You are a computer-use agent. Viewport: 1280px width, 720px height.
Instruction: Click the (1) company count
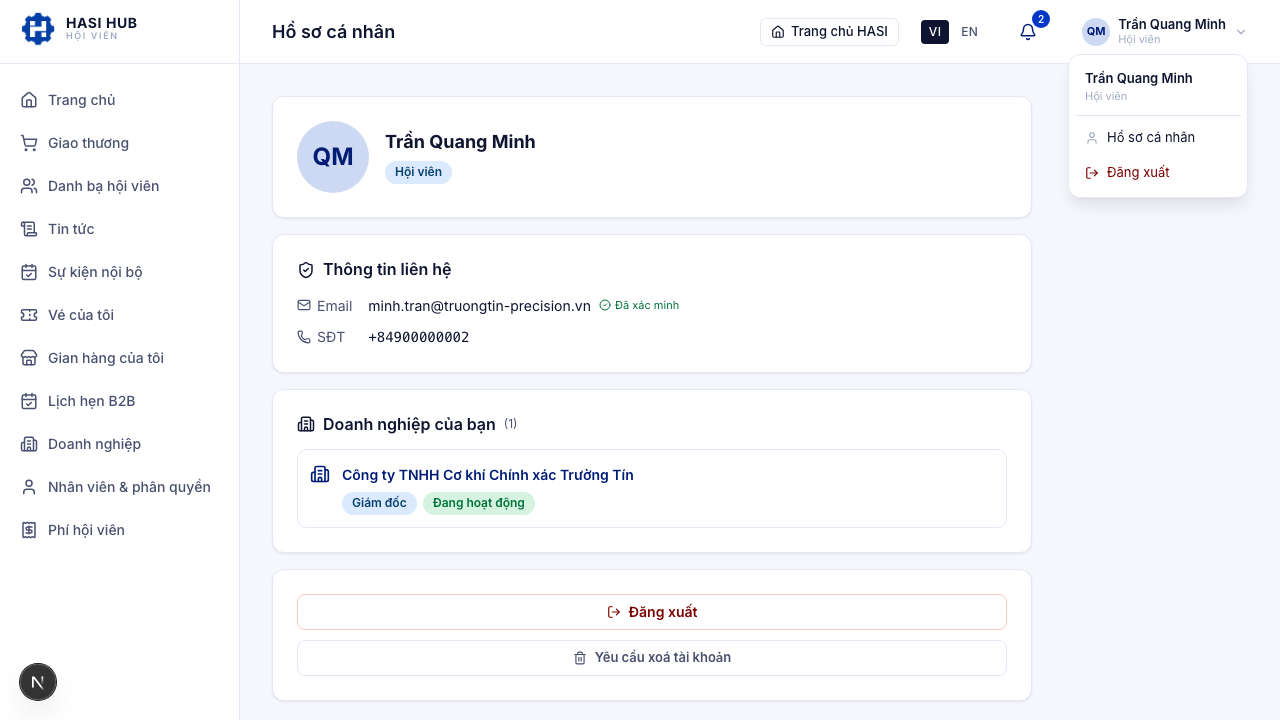[x=510, y=424]
